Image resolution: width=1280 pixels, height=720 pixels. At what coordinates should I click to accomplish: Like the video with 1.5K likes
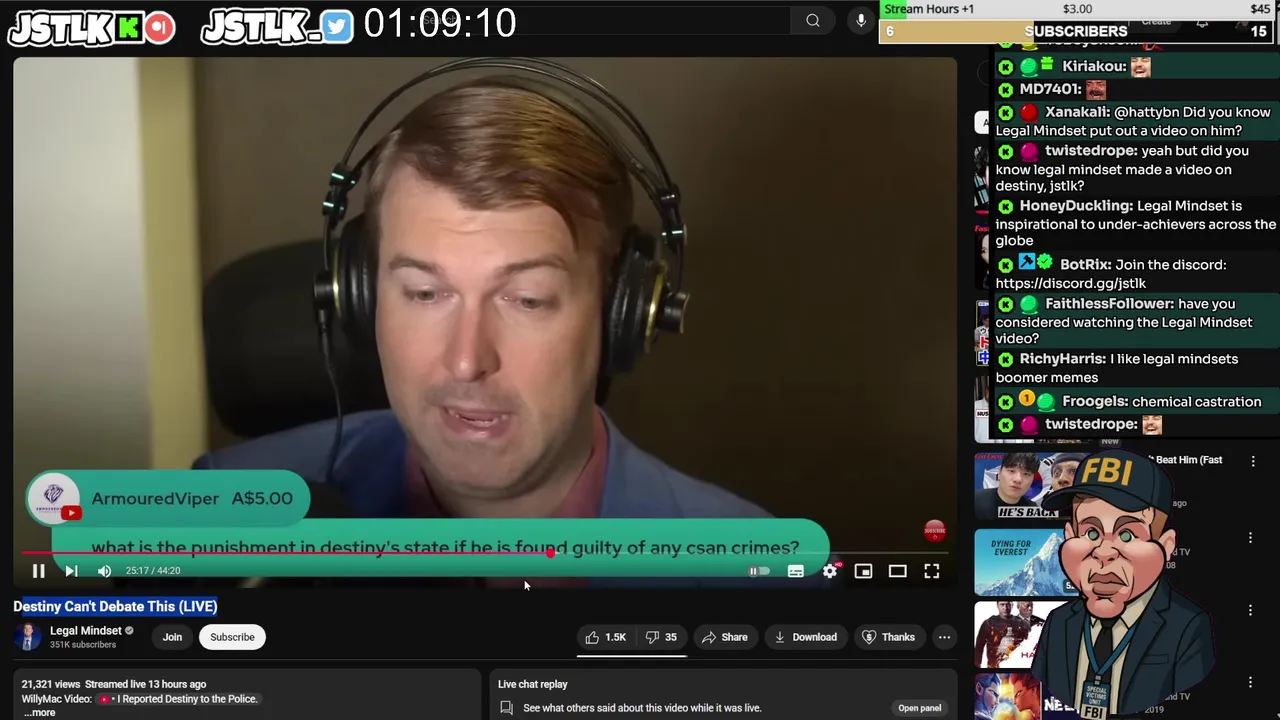605,637
